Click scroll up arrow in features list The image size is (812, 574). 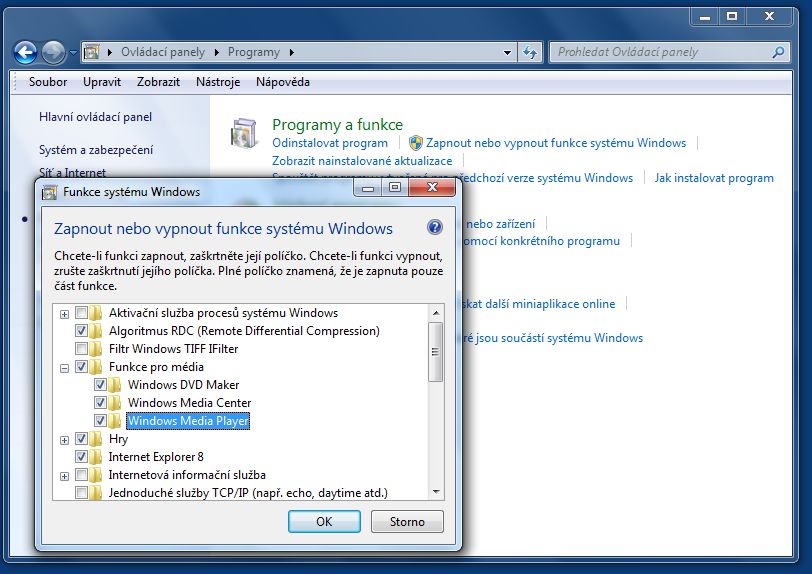(x=436, y=313)
